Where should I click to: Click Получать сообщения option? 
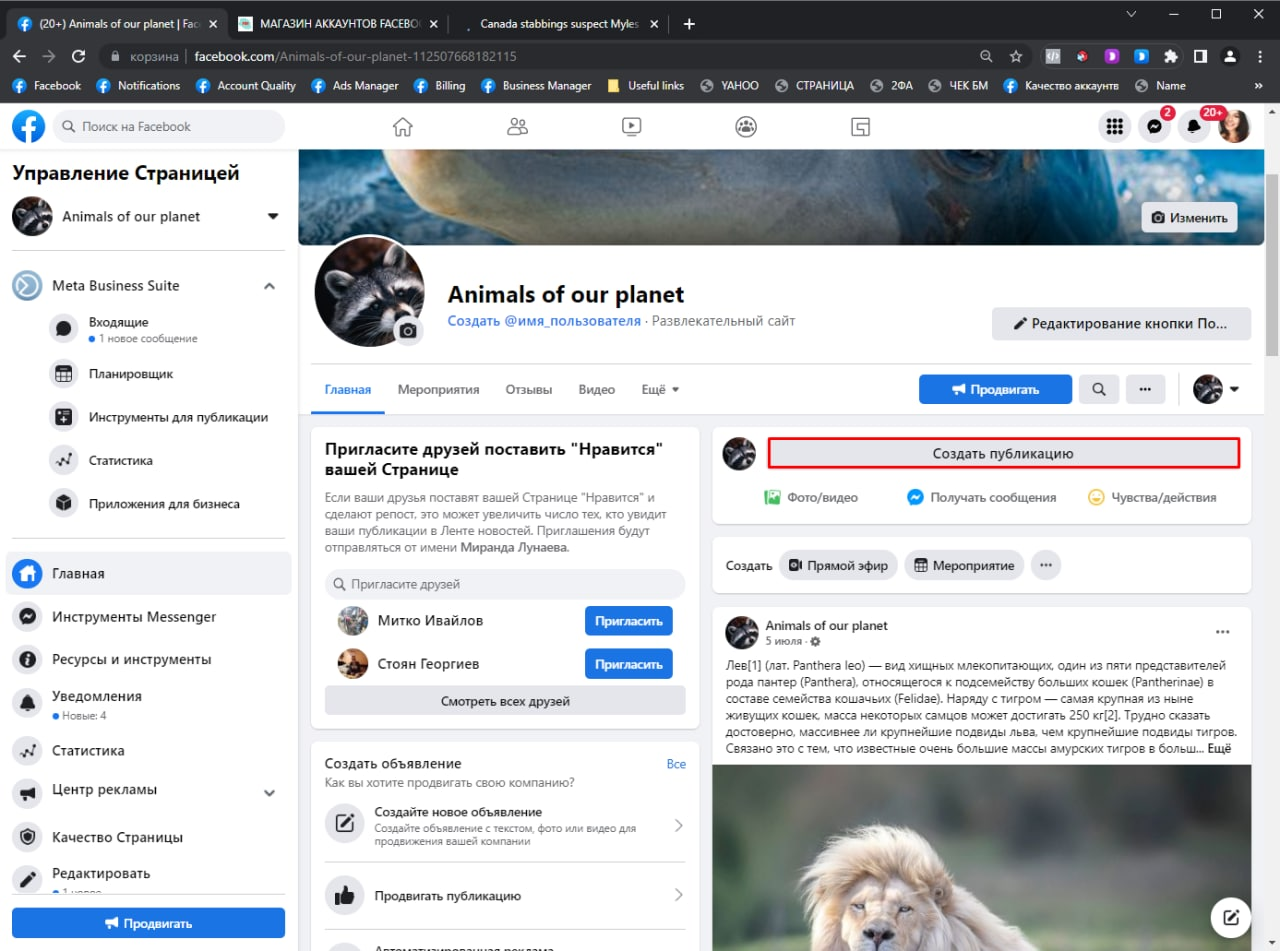tap(982, 497)
